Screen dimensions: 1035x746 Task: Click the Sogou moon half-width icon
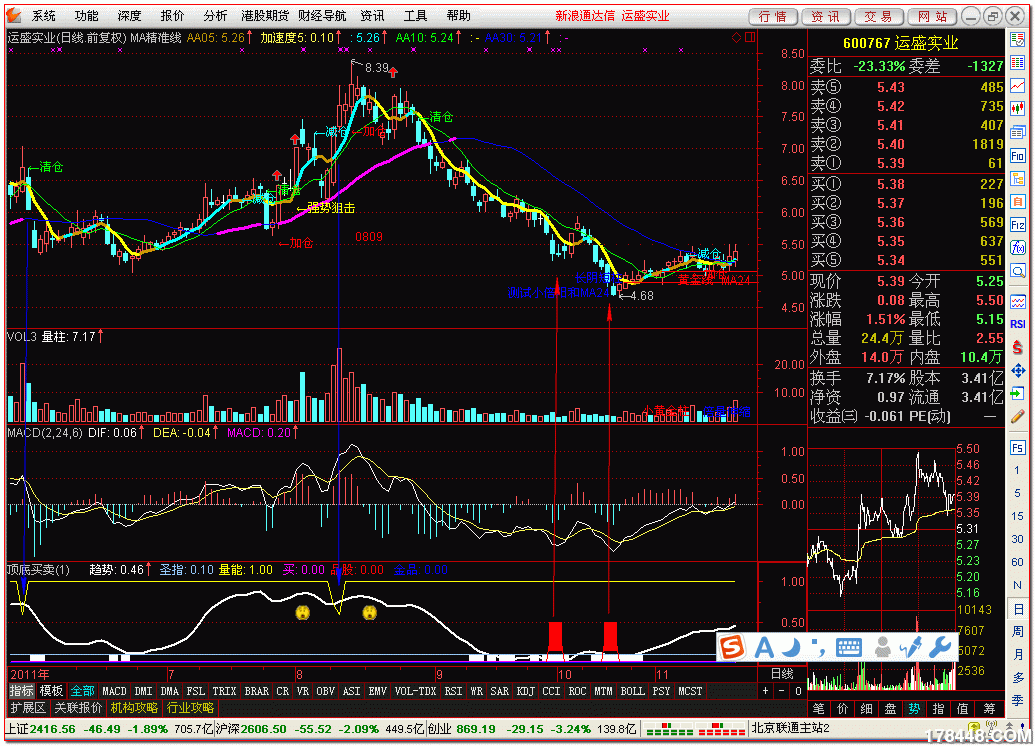click(x=791, y=647)
